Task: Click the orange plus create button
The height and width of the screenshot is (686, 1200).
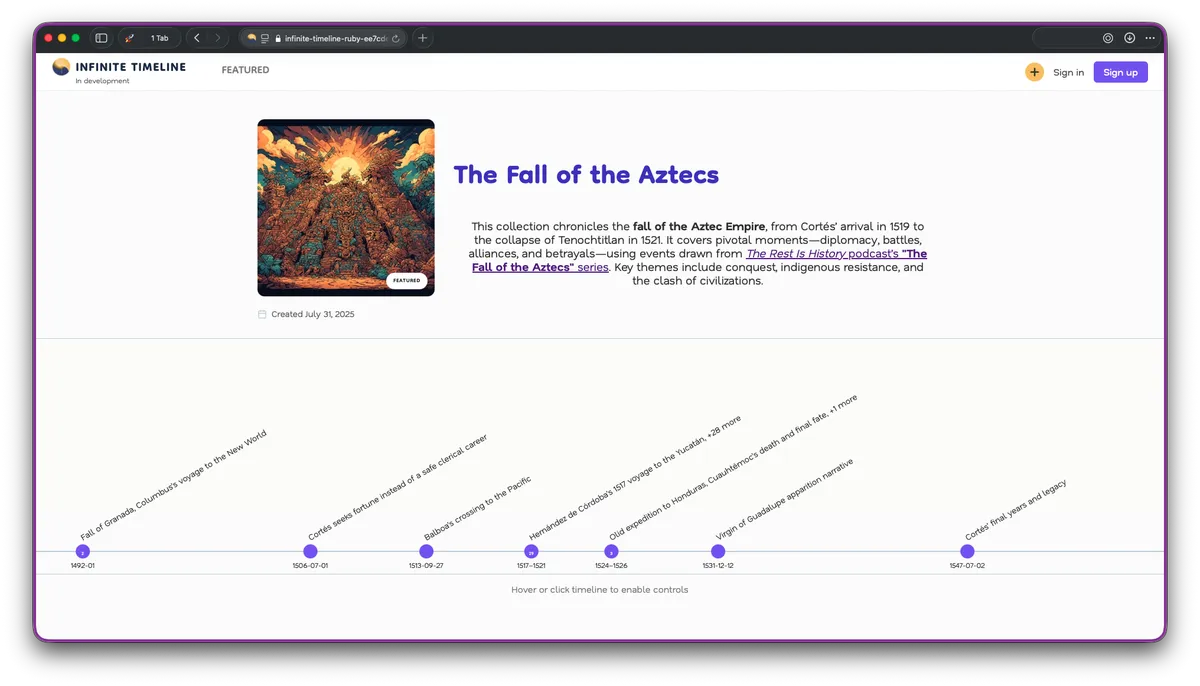Action: click(1034, 72)
